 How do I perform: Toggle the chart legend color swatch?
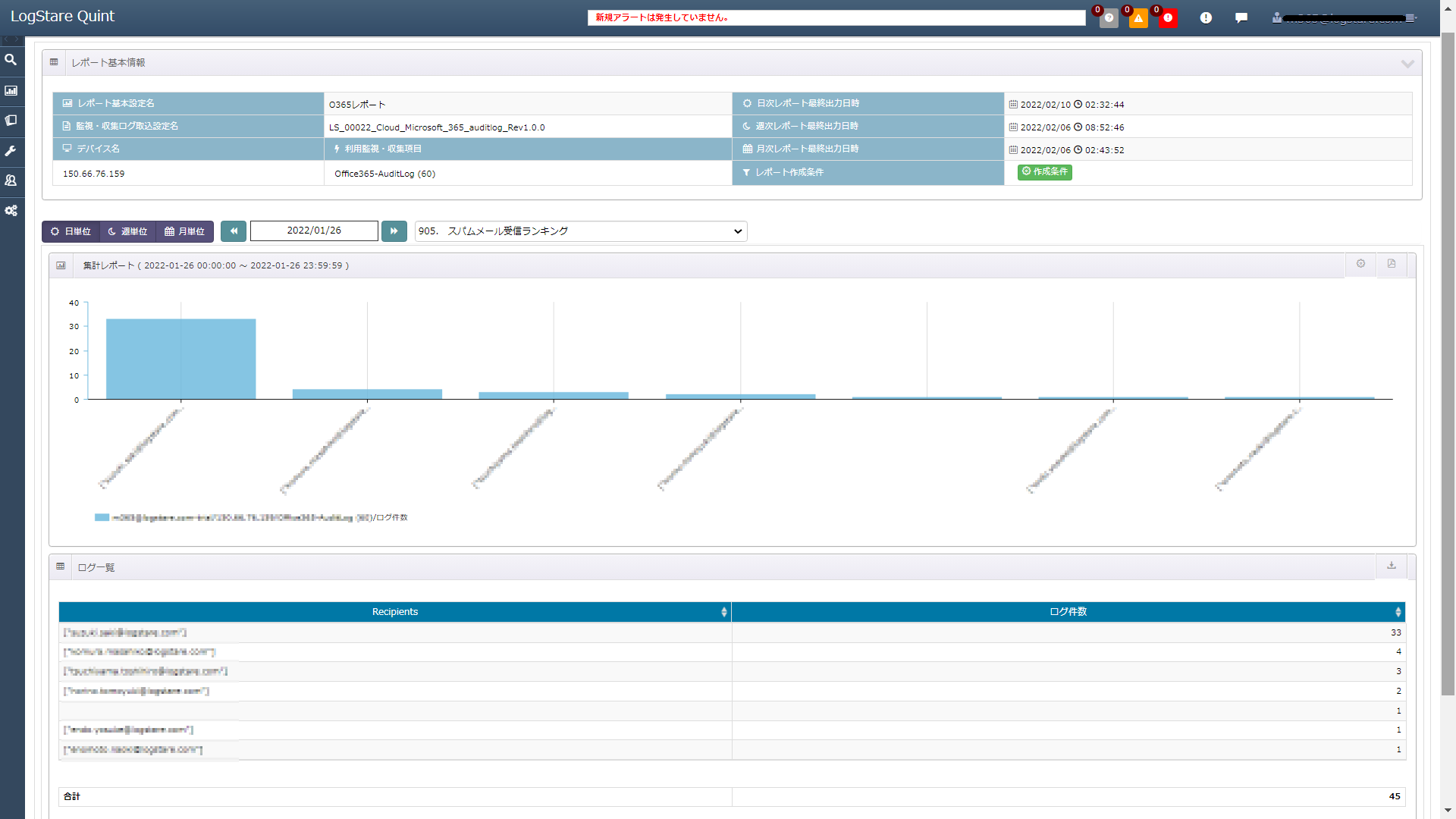coord(102,518)
